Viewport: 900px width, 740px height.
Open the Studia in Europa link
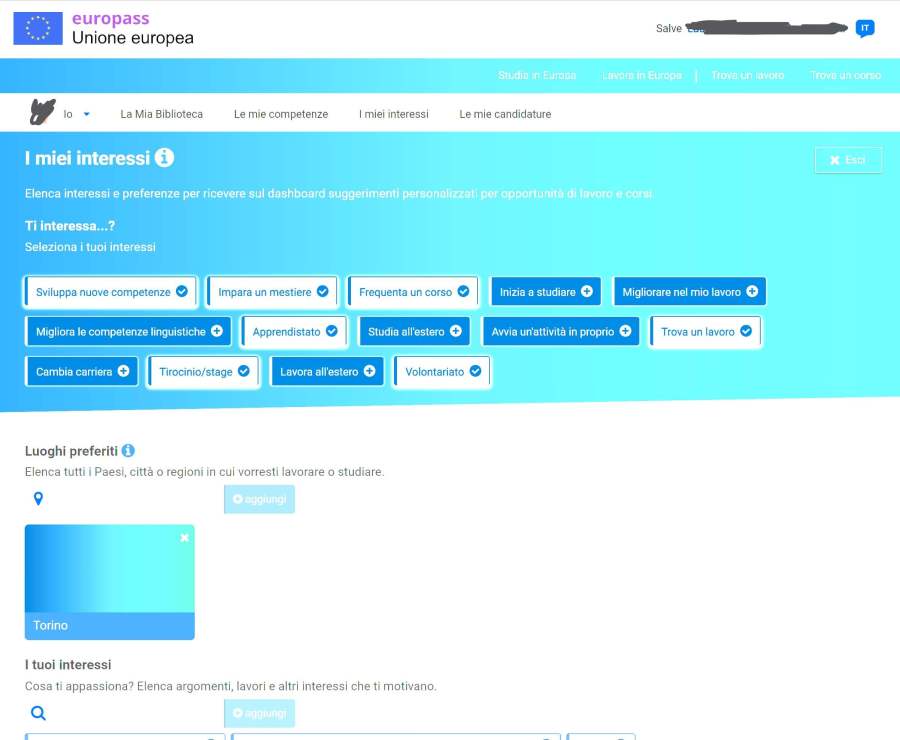537,75
